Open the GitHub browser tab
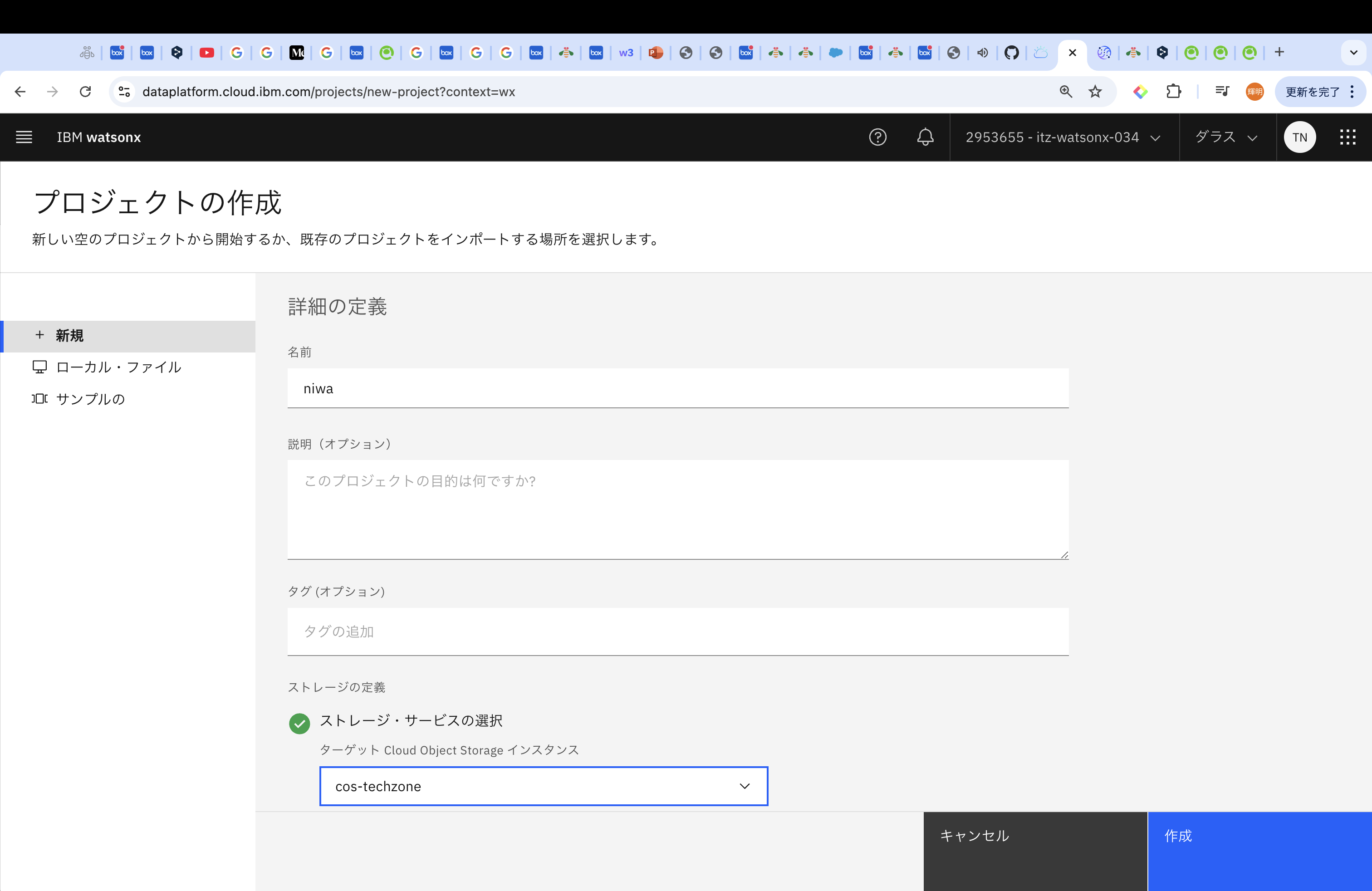 [1011, 53]
